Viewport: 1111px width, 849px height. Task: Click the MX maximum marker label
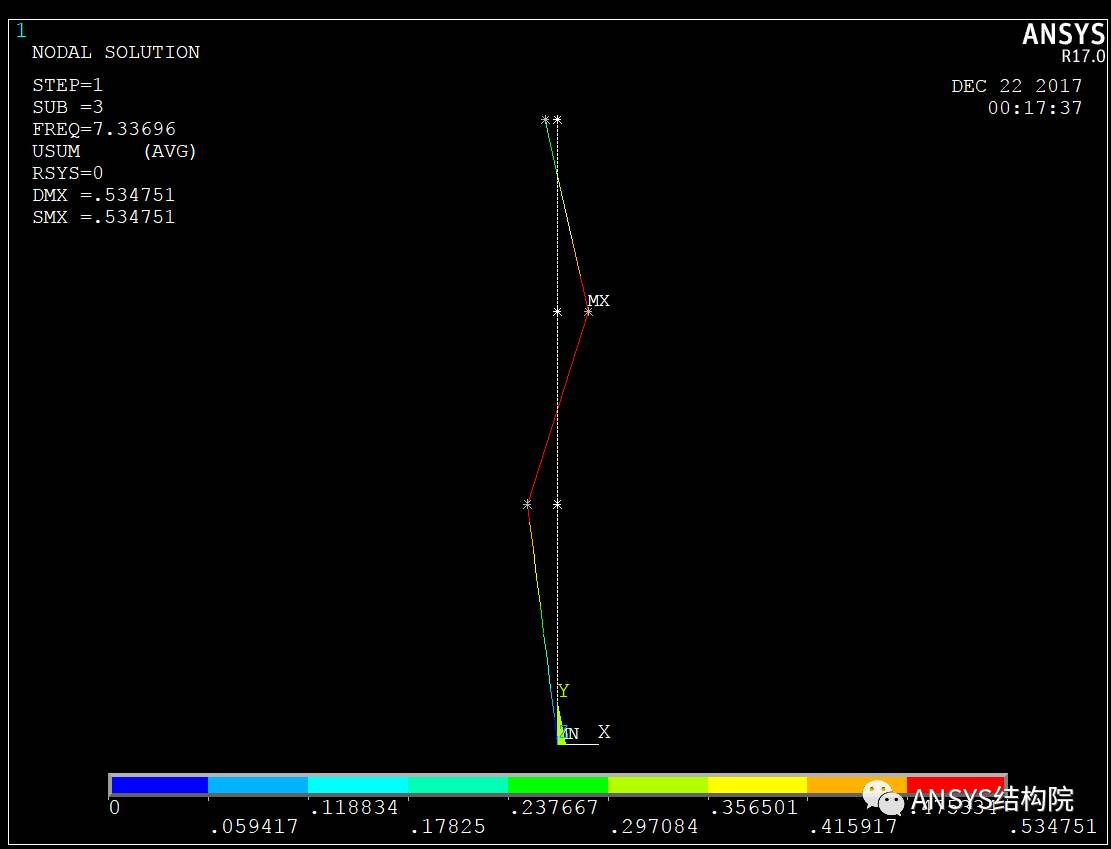click(599, 300)
